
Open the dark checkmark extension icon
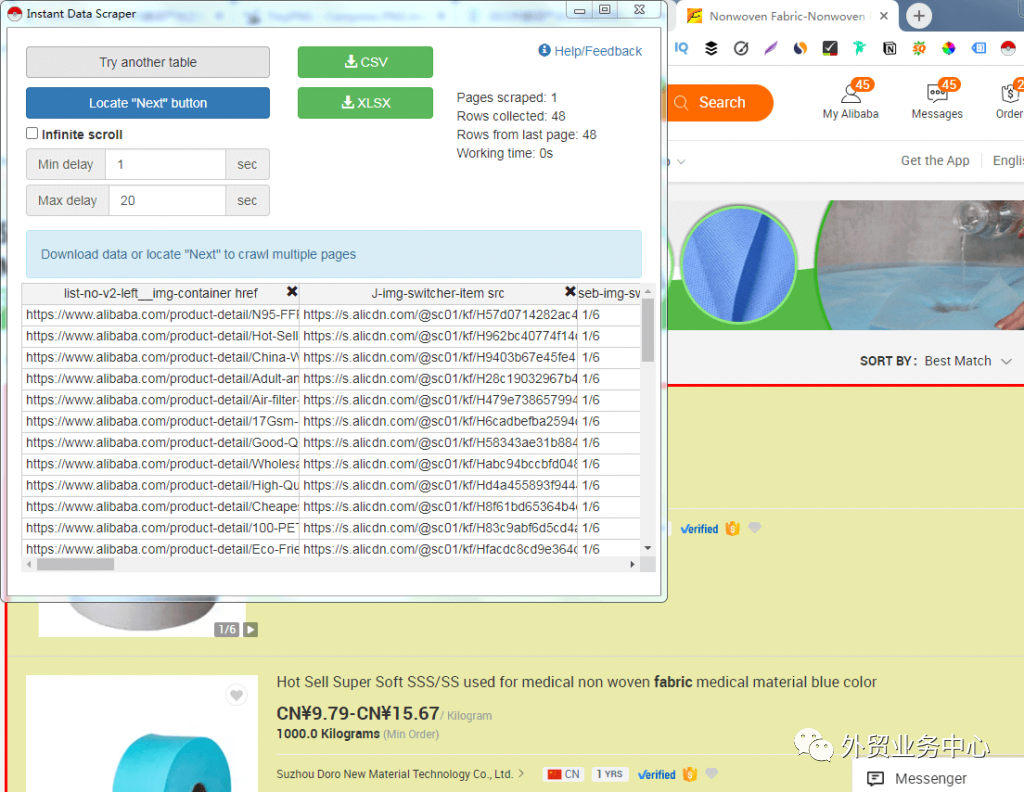tap(830, 48)
